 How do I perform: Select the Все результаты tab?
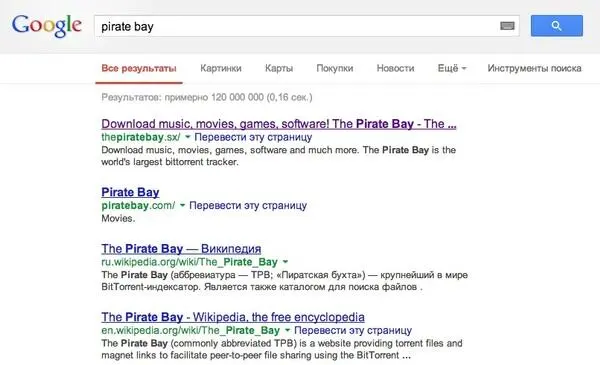point(139,68)
